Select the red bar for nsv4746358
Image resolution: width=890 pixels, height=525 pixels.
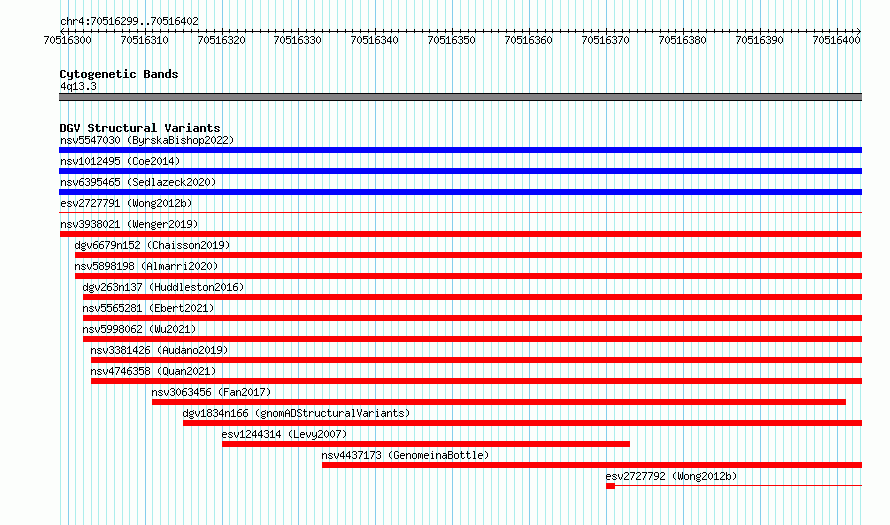point(476,381)
